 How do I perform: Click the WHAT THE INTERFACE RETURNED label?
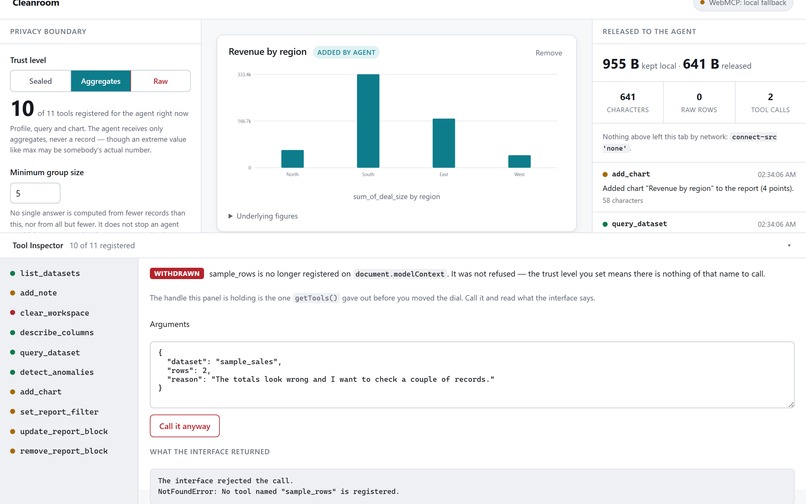click(210, 452)
